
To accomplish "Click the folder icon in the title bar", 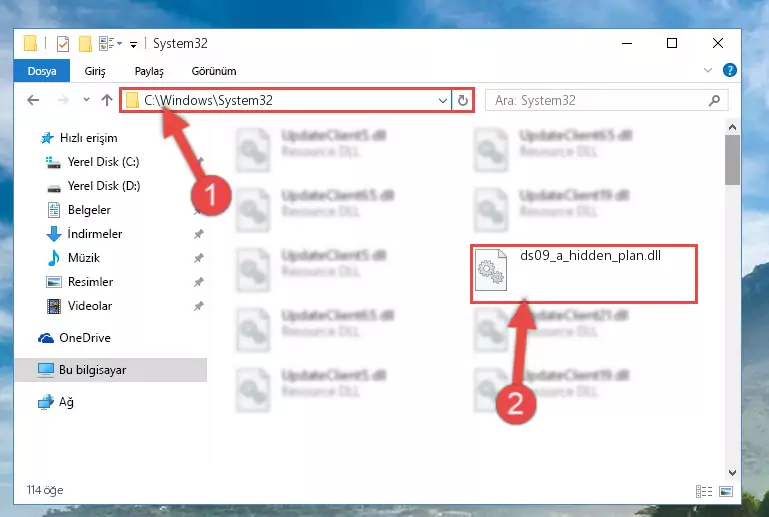I will point(30,43).
